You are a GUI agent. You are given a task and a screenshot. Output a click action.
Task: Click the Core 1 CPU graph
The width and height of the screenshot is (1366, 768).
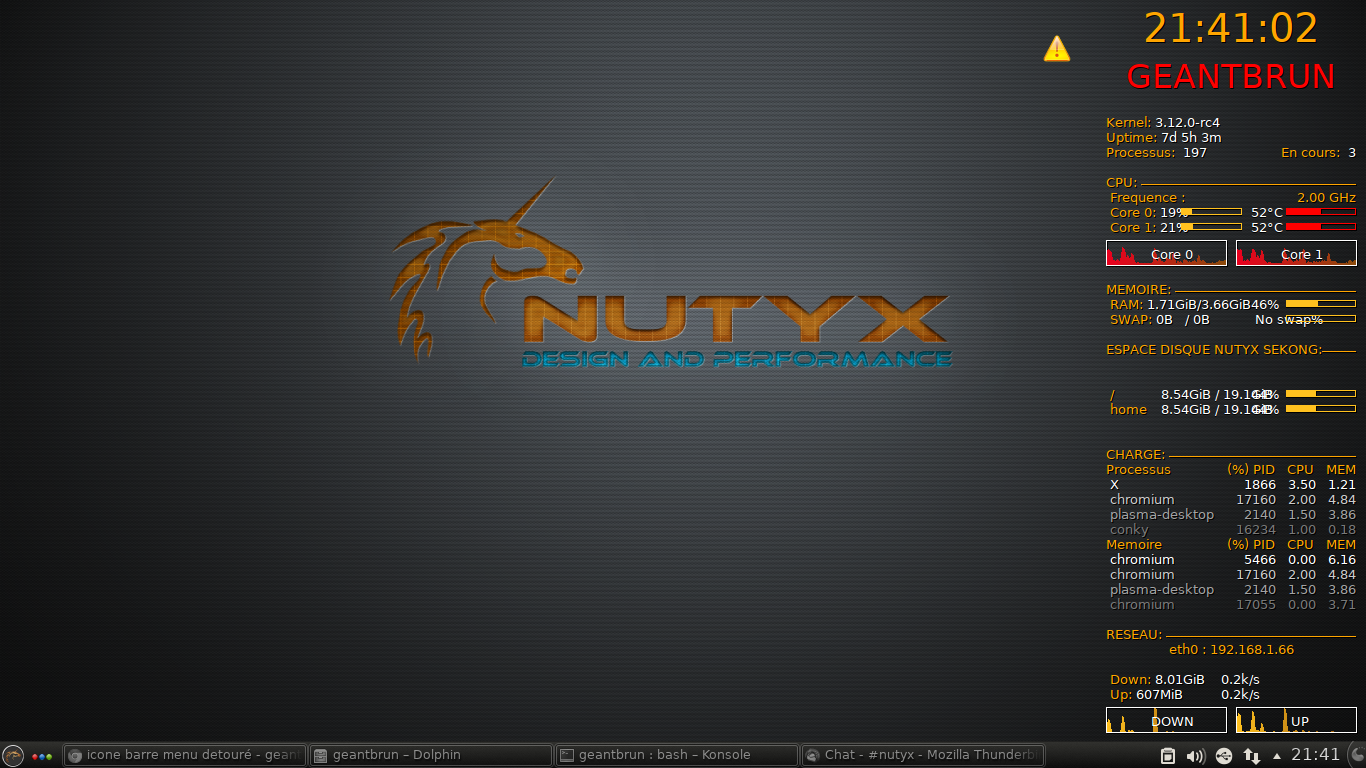[x=1296, y=253]
